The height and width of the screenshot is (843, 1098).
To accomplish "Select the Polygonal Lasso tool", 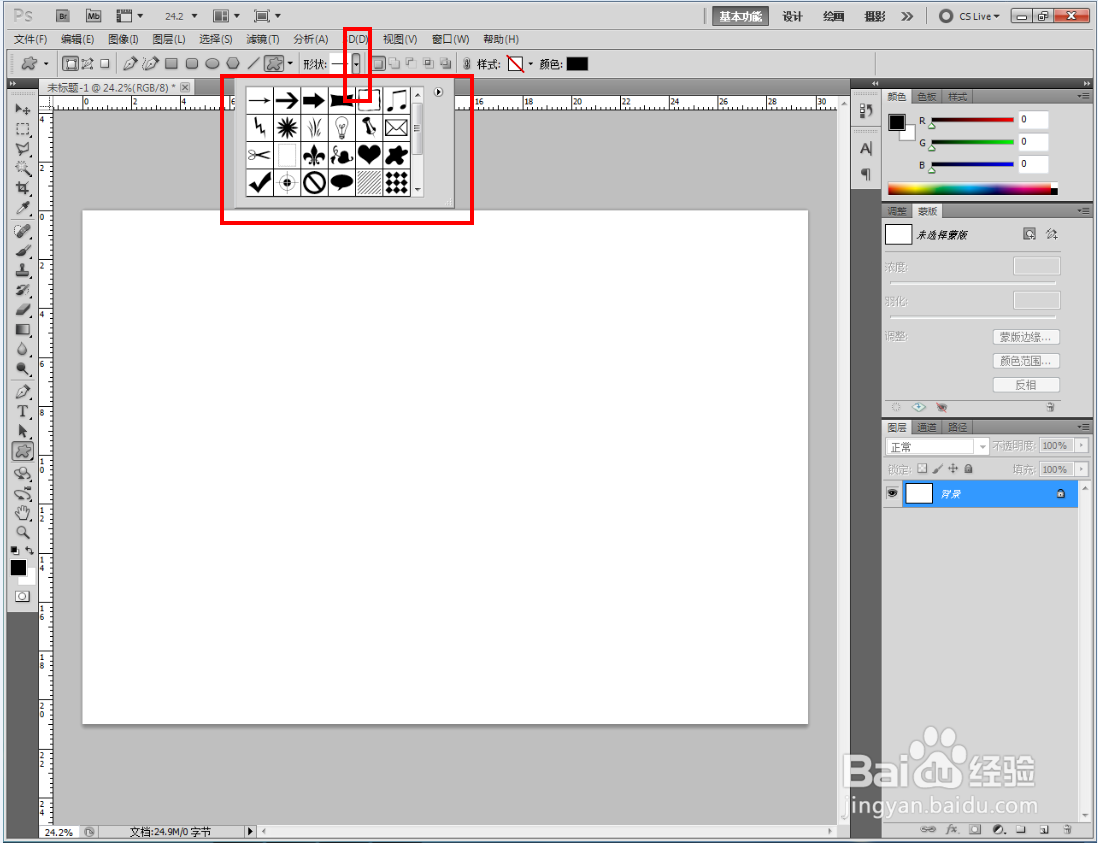I will pyautogui.click(x=22, y=149).
